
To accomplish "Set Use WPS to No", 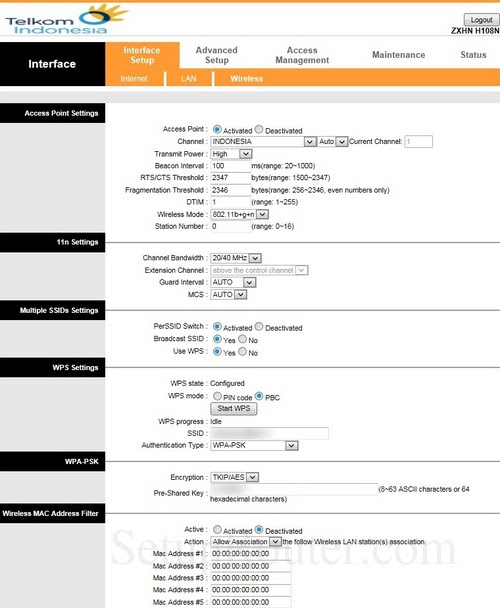I will point(242,352).
